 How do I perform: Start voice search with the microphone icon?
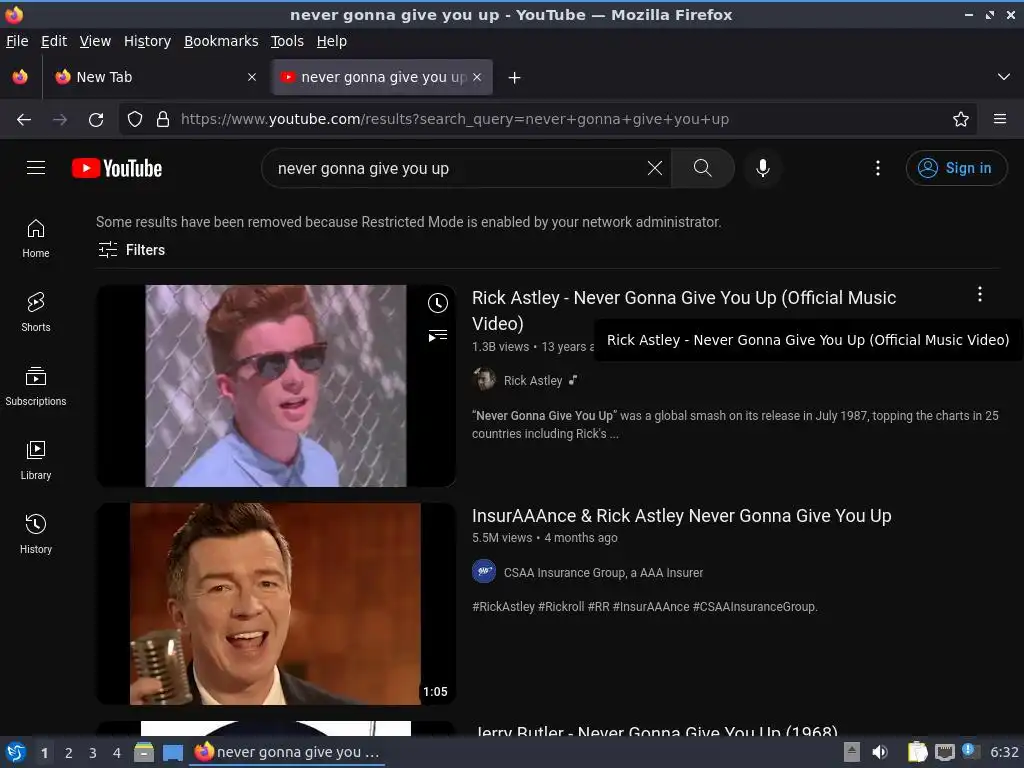762,168
